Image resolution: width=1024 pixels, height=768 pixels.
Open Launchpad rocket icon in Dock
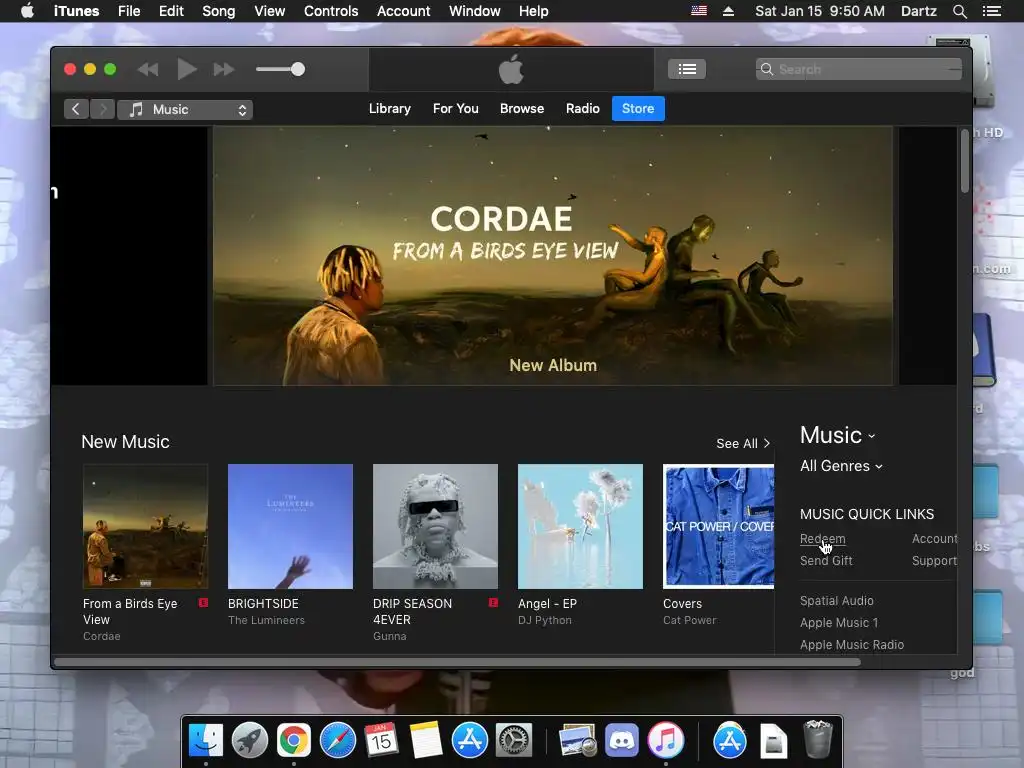pyautogui.click(x=249, y=740)
